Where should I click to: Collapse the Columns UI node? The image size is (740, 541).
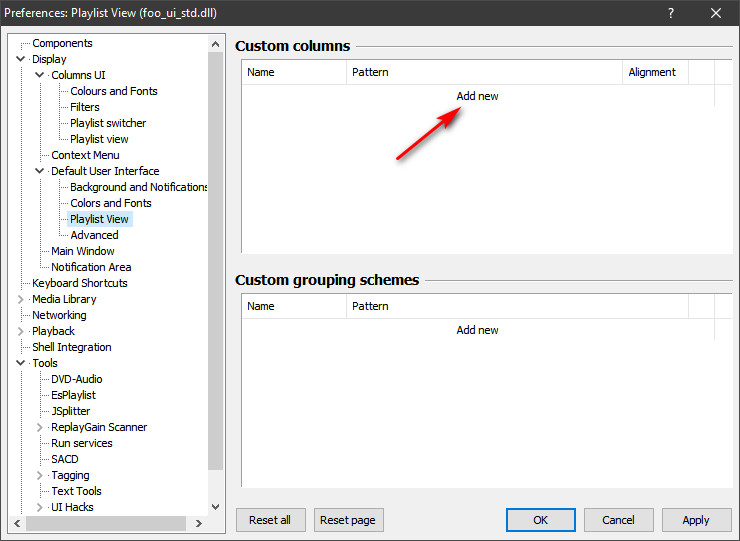click(40, 75)
